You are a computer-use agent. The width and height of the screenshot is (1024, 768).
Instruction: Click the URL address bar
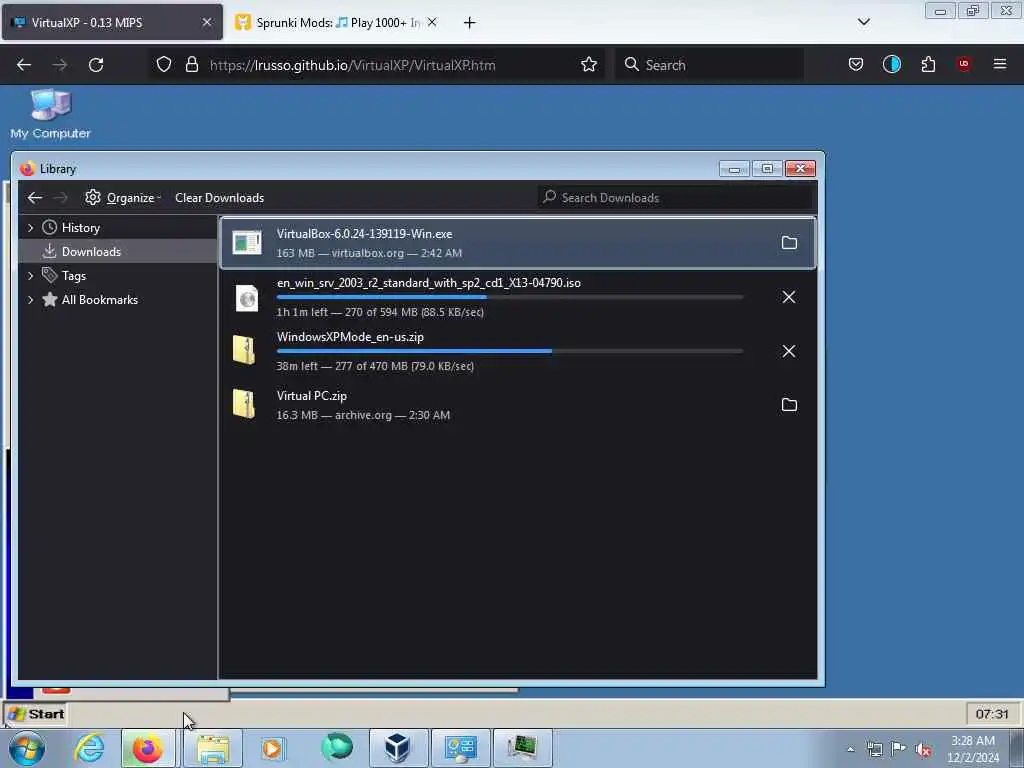379,65
